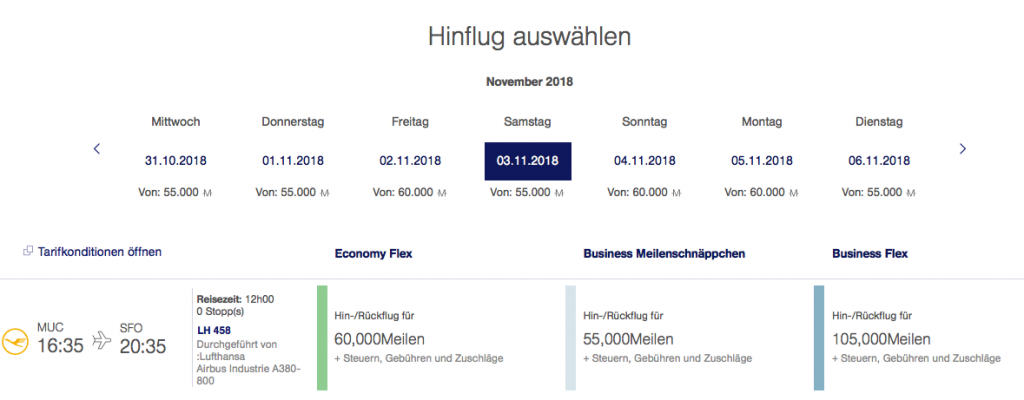This screenshot has height=400, width=1024.
Task: Click the LH 458 flight number
Action: (215, 331)
